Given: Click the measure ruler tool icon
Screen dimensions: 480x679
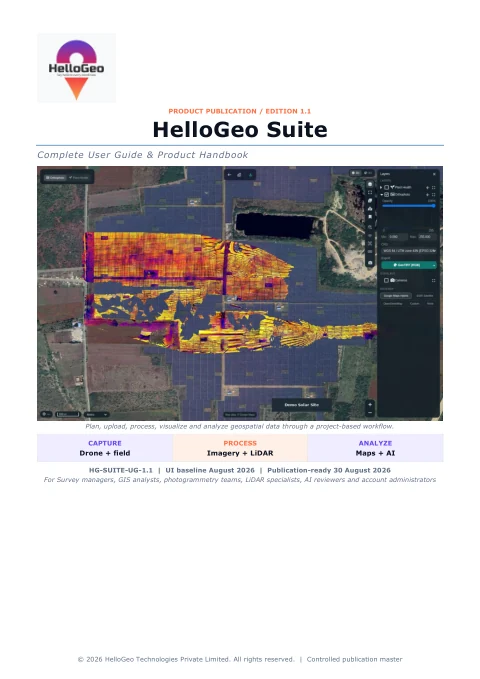Looking at the screenshot, I should 370,252.
